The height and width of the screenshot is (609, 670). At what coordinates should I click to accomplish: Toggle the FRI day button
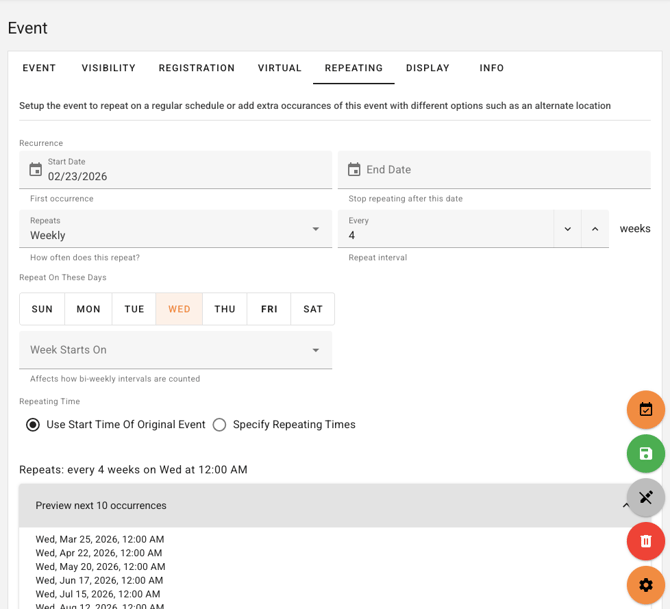click(269, 309)
